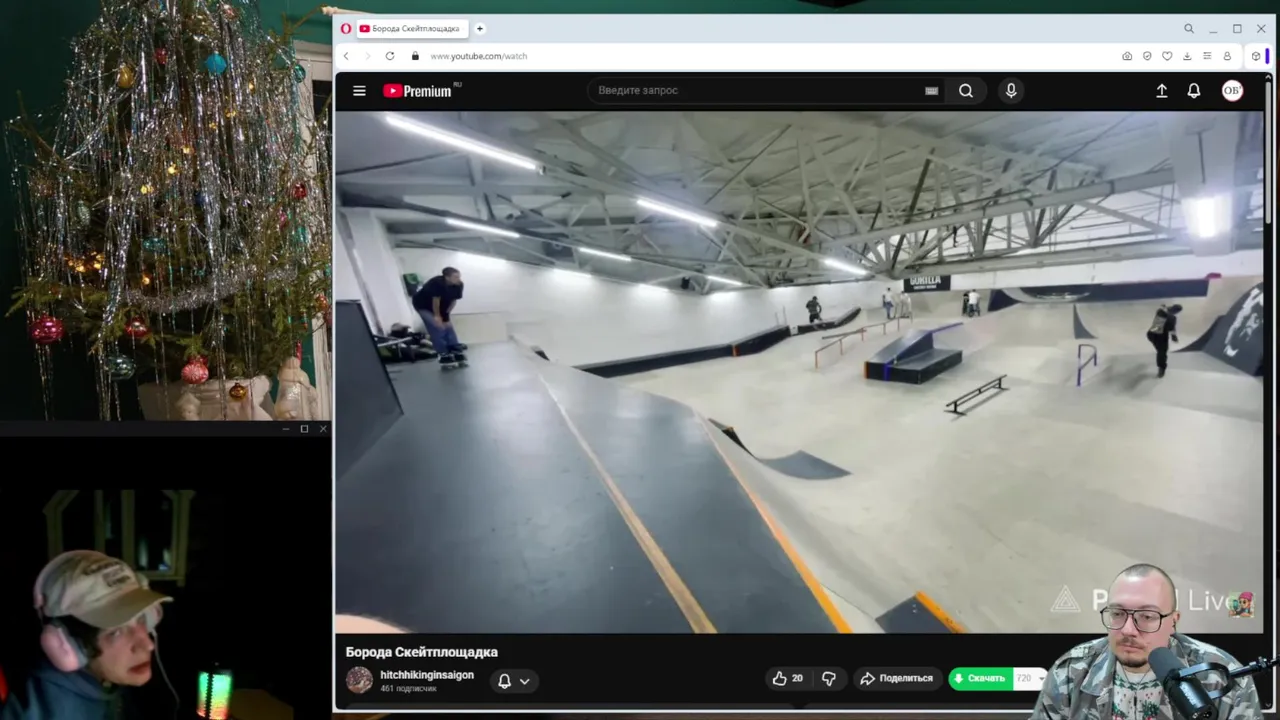Download video with green Скачать button

point(980,678)
